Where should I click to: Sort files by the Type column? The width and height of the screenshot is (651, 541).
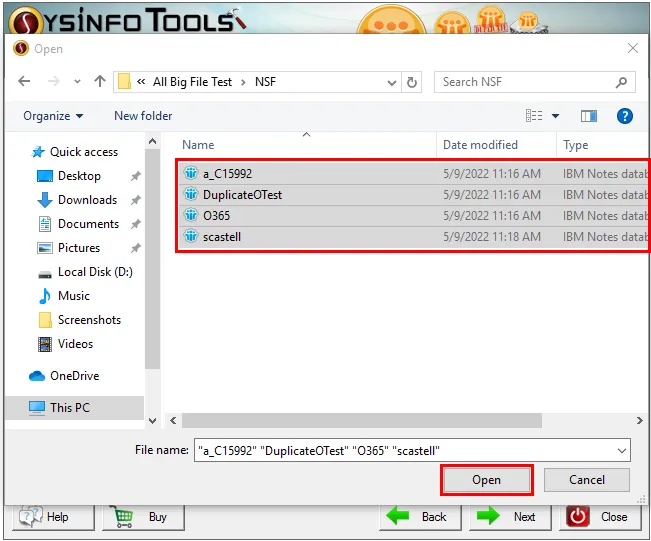click(575, 145)
